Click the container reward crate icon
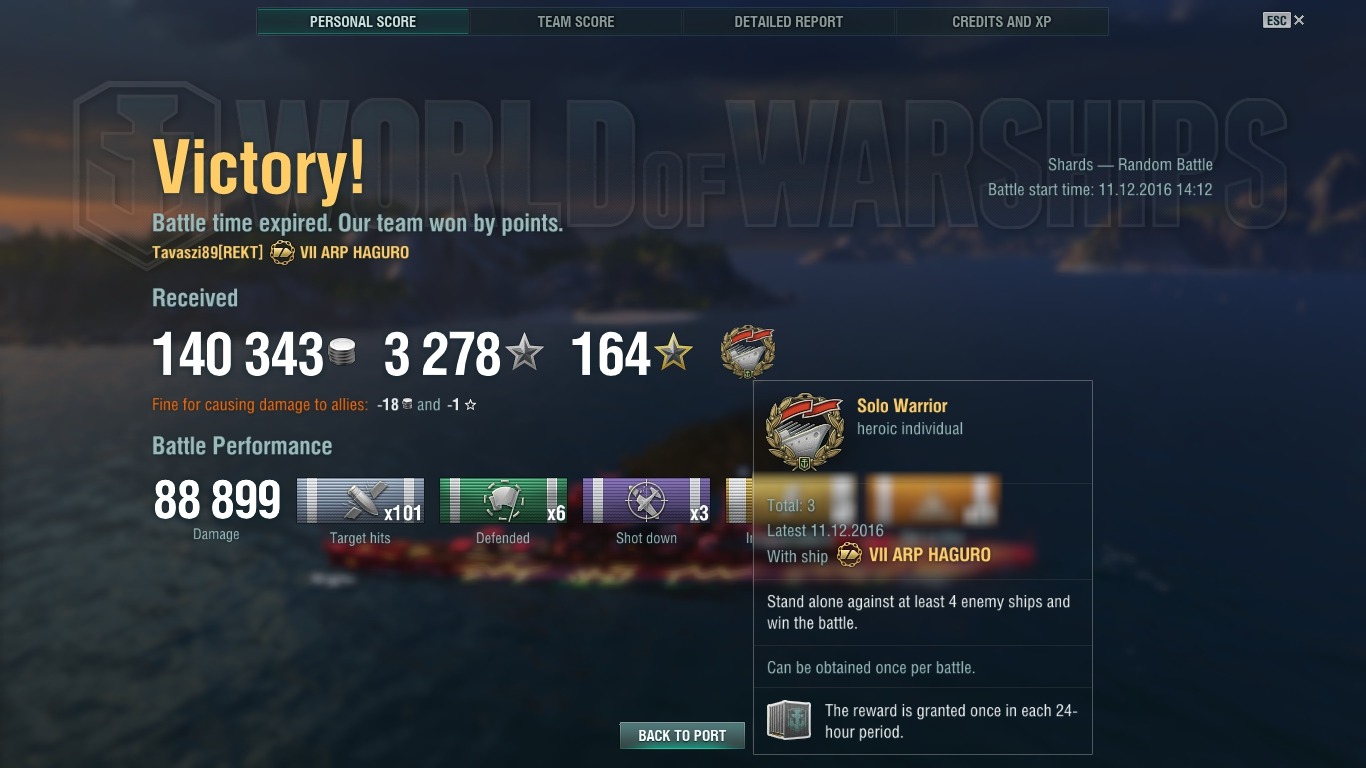1366x768 pixels. pyautogui.click(x=789, y=720)
